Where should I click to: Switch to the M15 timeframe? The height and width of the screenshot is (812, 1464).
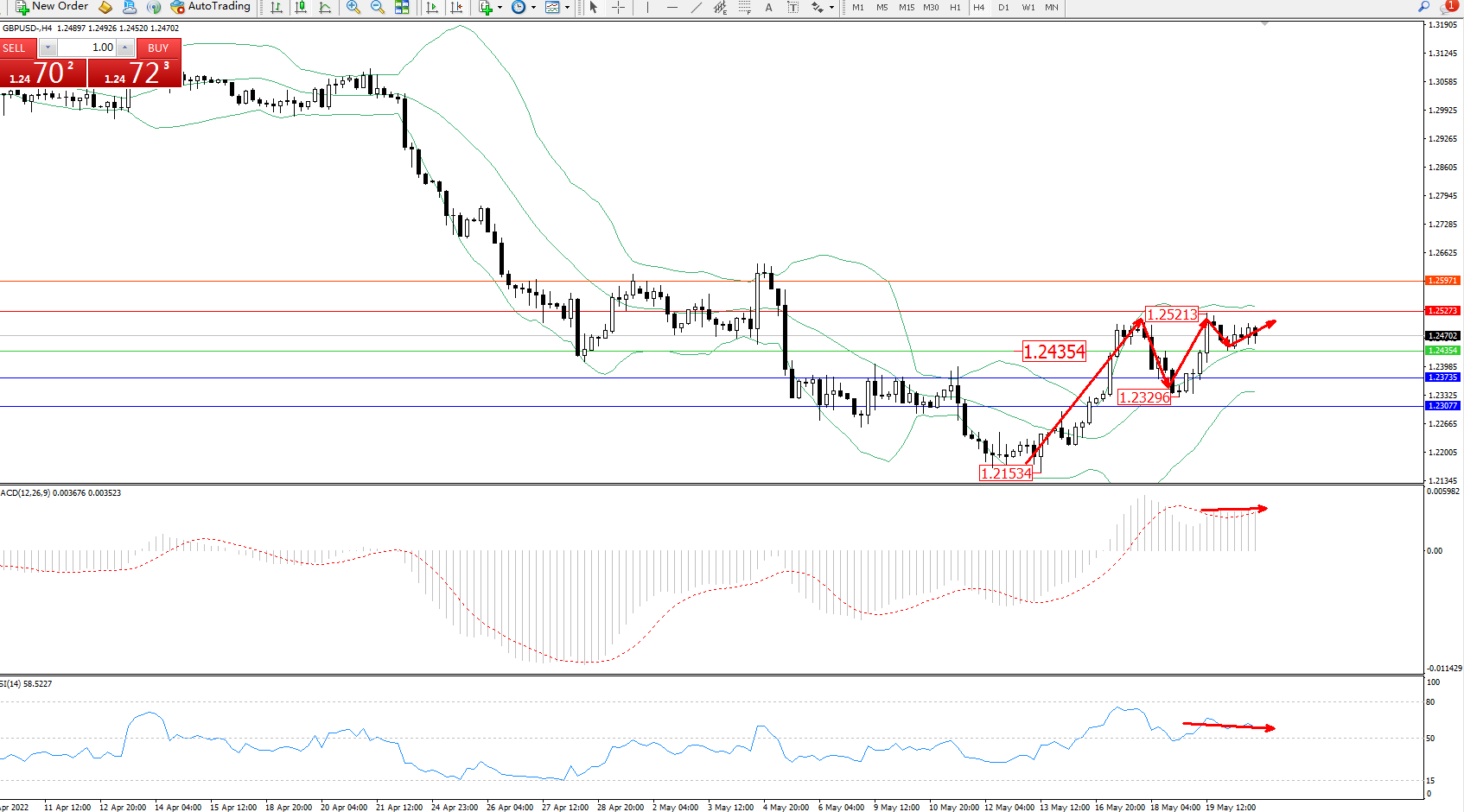906,7
